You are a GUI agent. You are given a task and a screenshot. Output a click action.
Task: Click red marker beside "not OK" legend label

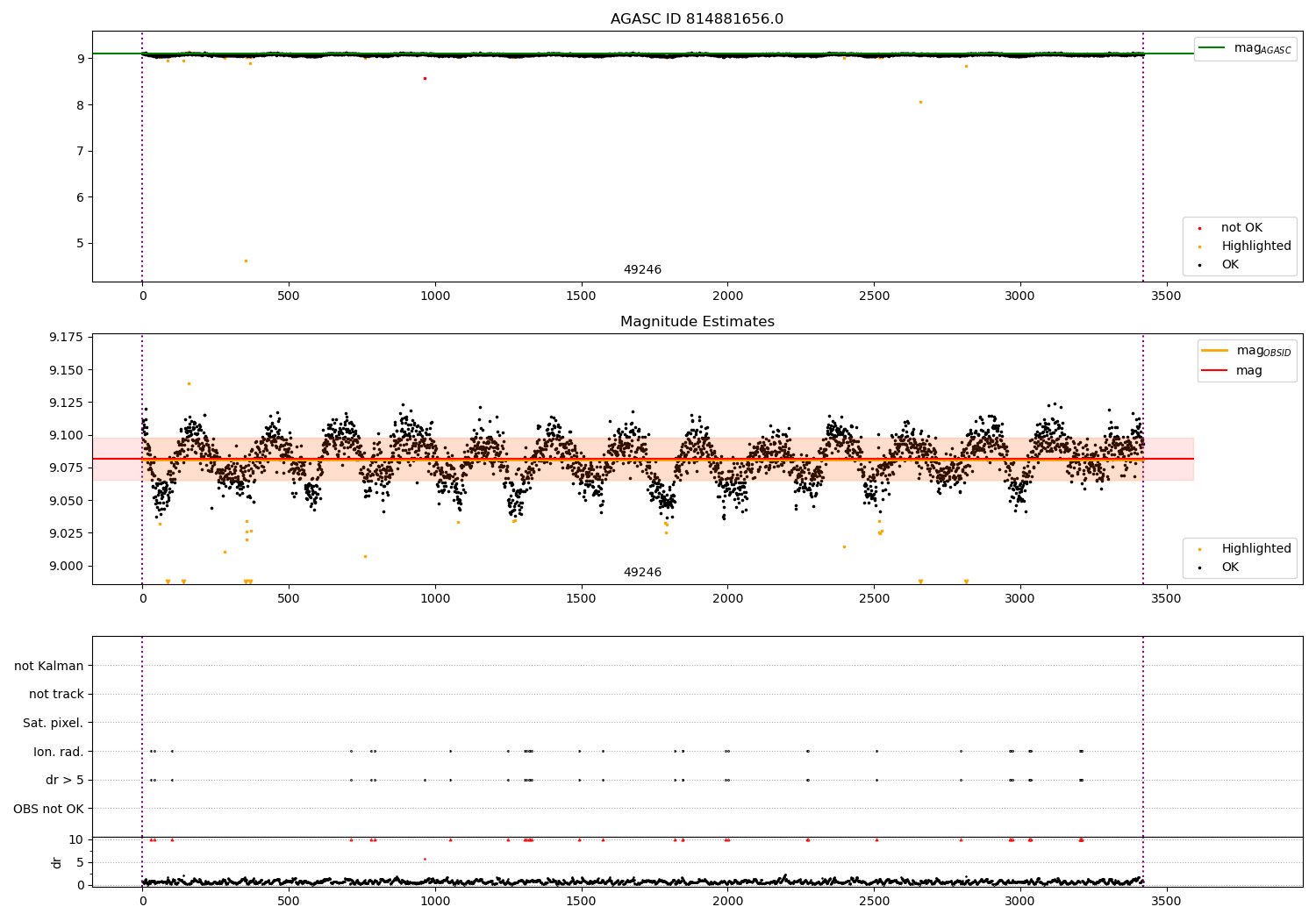tap(1199, 229)
